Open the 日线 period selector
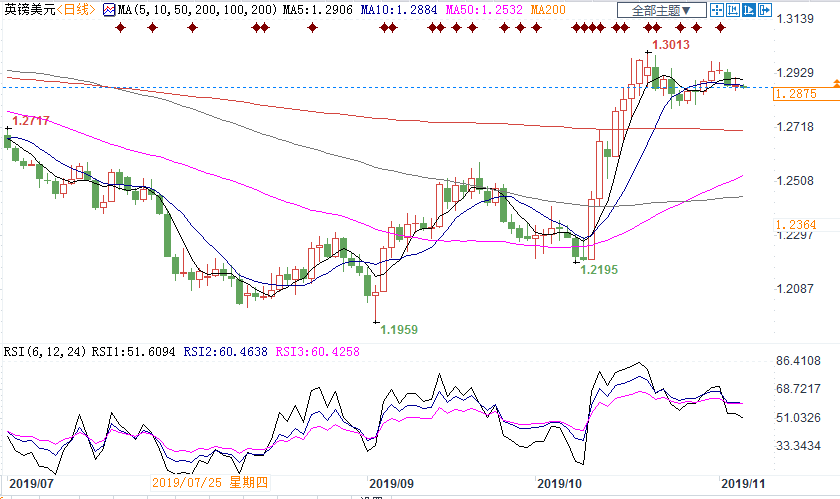 point(76,10)
